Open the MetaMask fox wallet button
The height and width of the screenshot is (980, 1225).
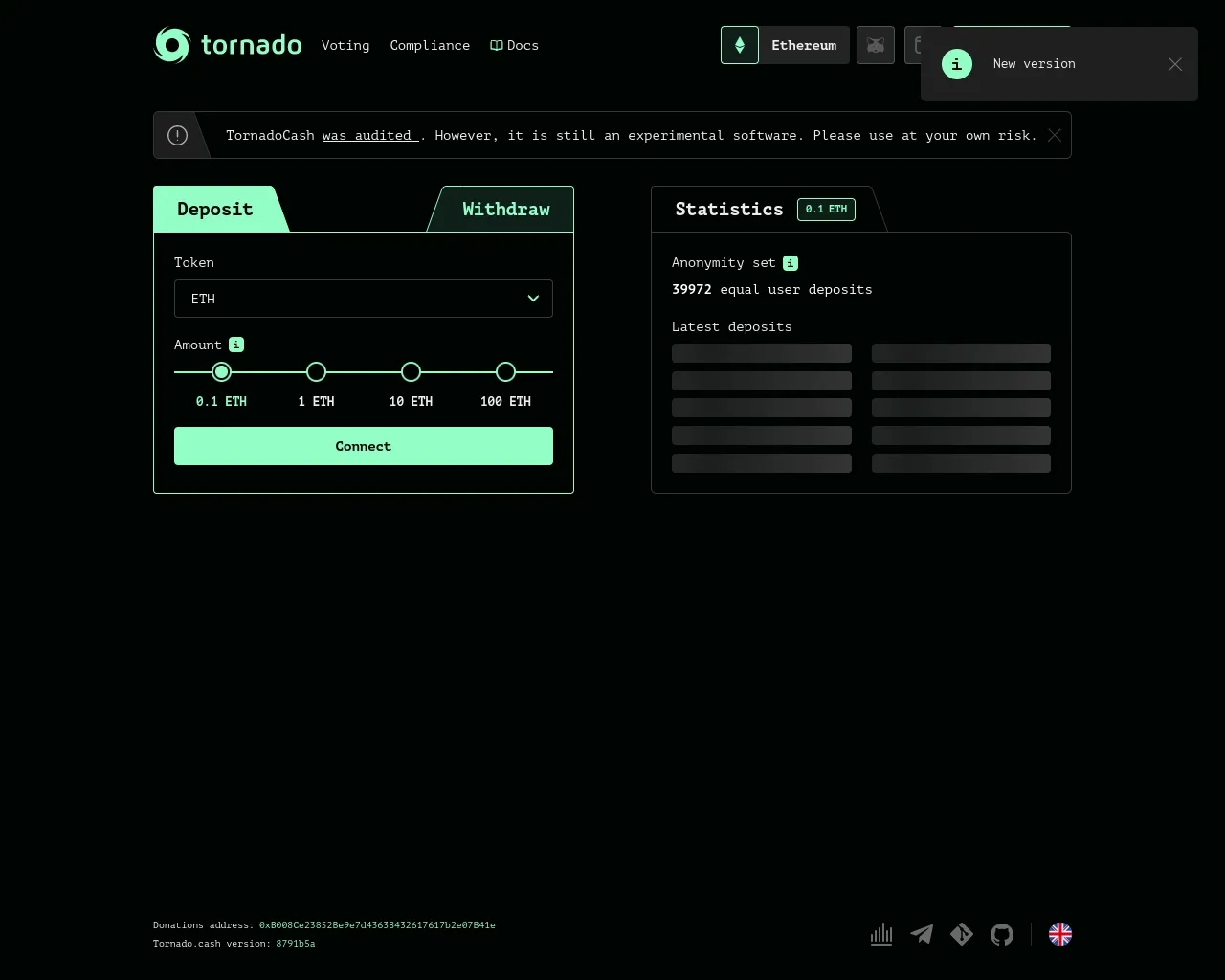(876, 45)
